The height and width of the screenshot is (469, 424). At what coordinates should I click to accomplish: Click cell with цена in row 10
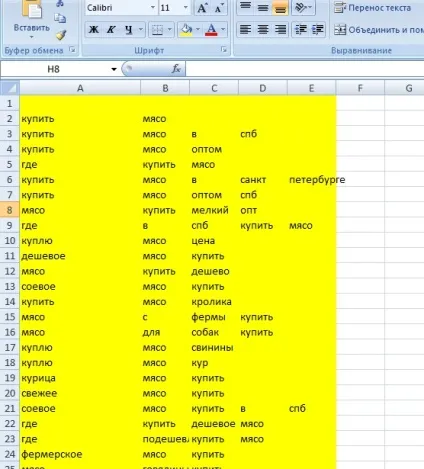pyautogui.click(x=214, y=241)
